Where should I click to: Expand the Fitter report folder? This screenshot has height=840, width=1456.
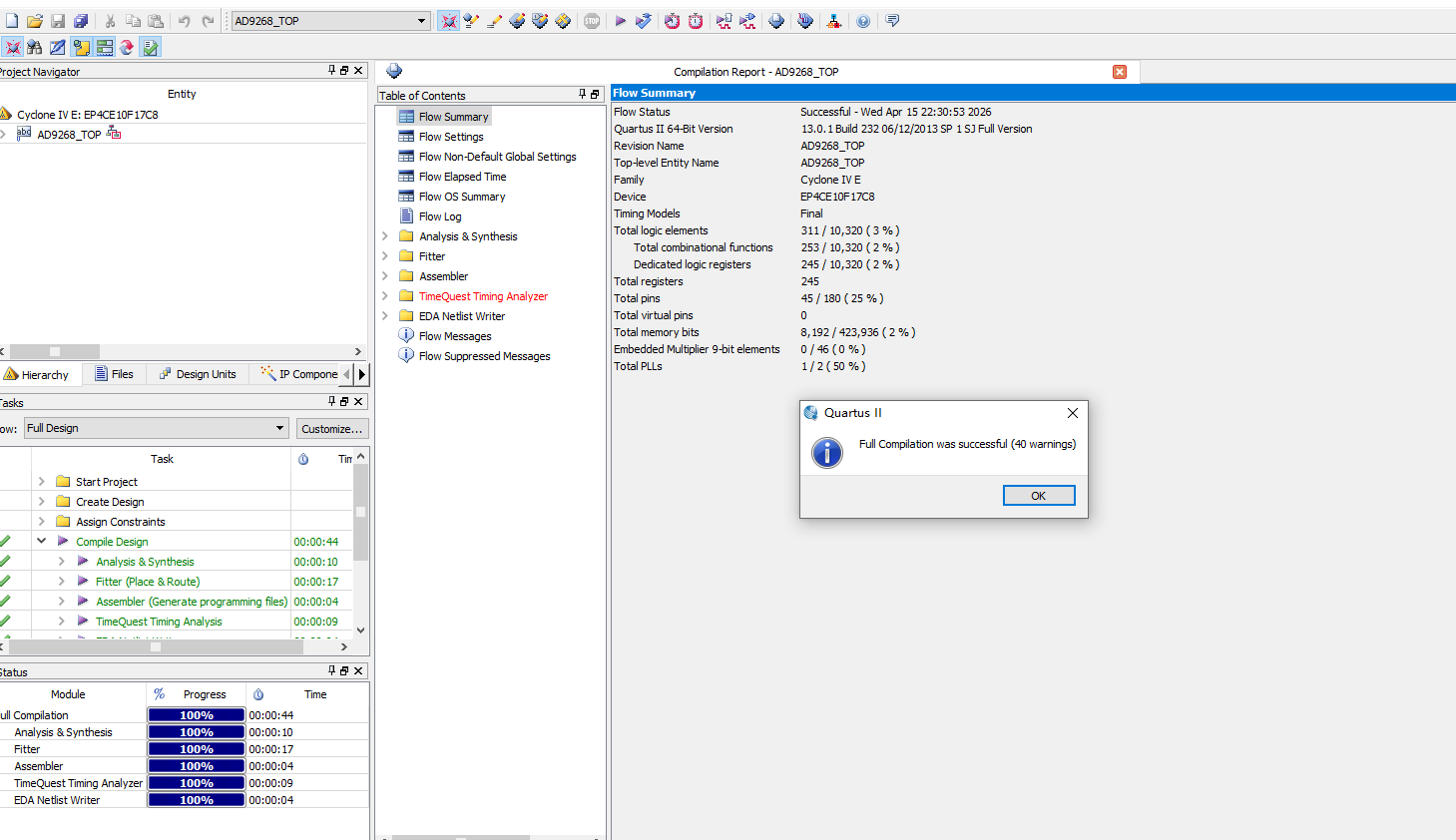[385, 256]
